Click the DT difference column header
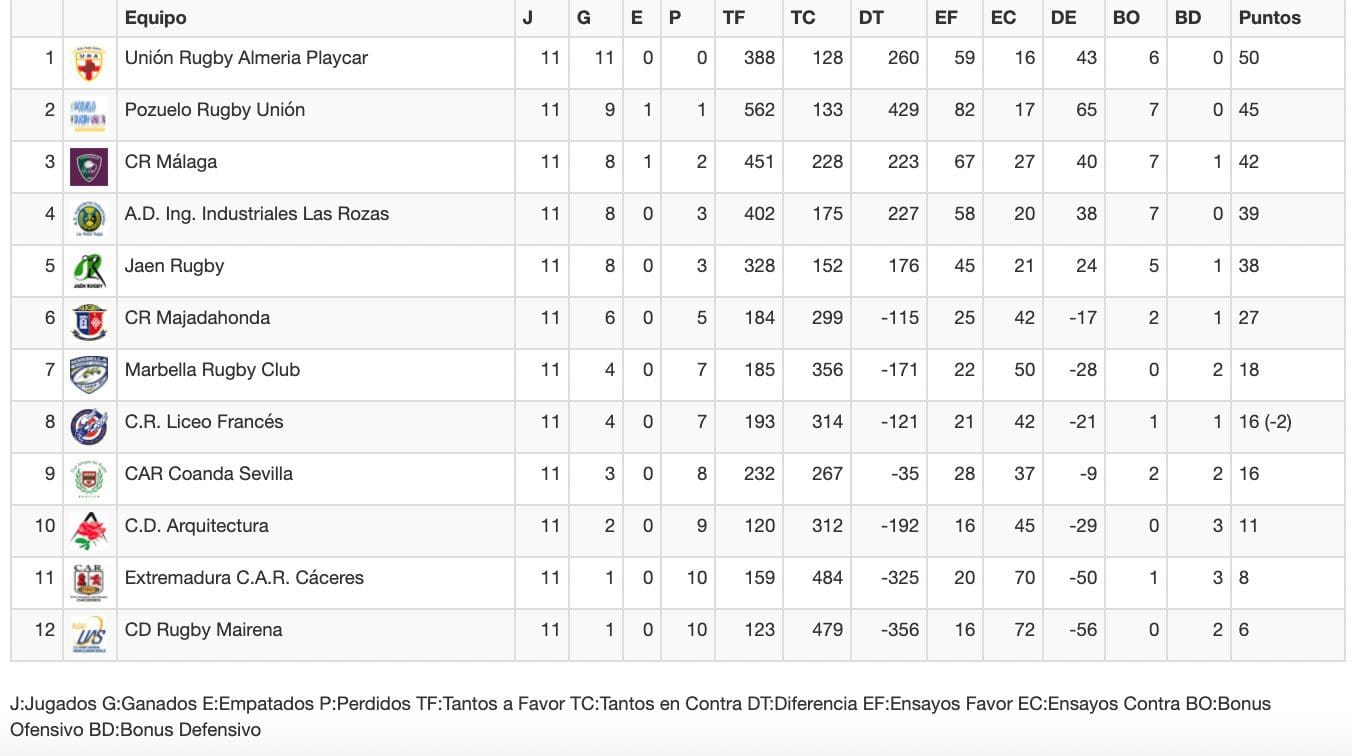1352x756 pixels. point(871,18)
